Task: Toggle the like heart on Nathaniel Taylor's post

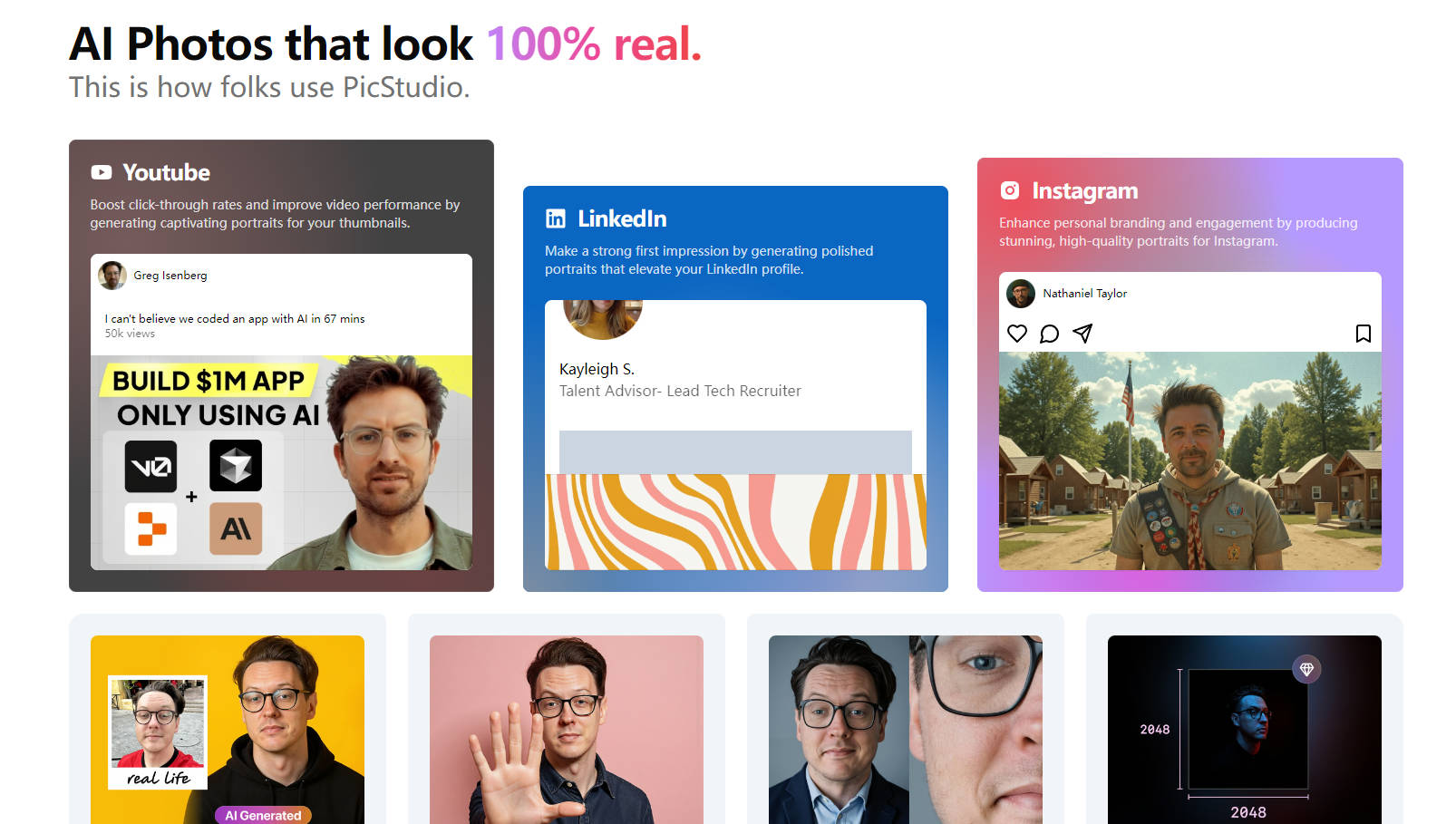Action: tap(1016, 334)
